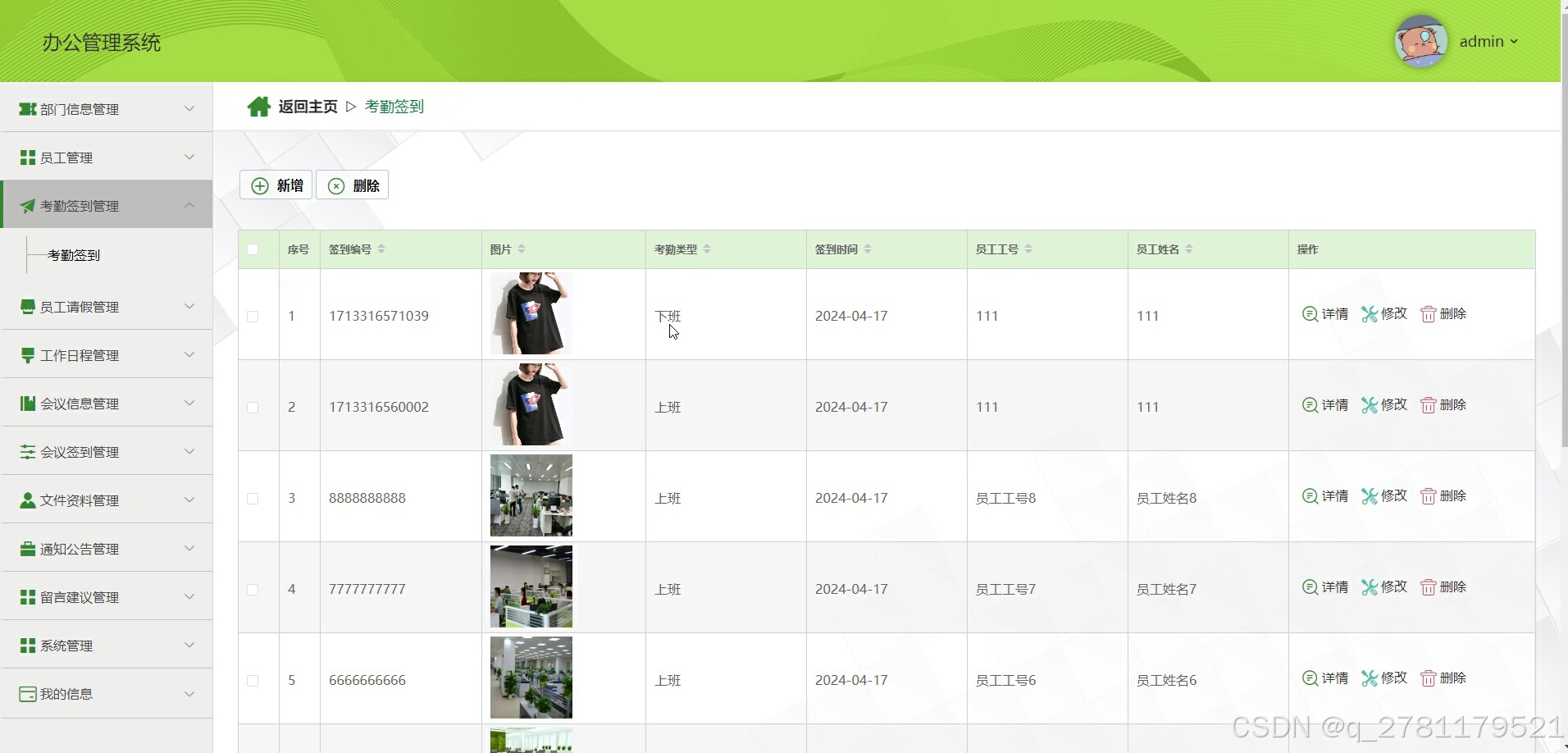The width and height of the screenshot is (1568, 753).
Task: Click the x icon in 删除 toolbar button
Action: [x=336, y=186]
